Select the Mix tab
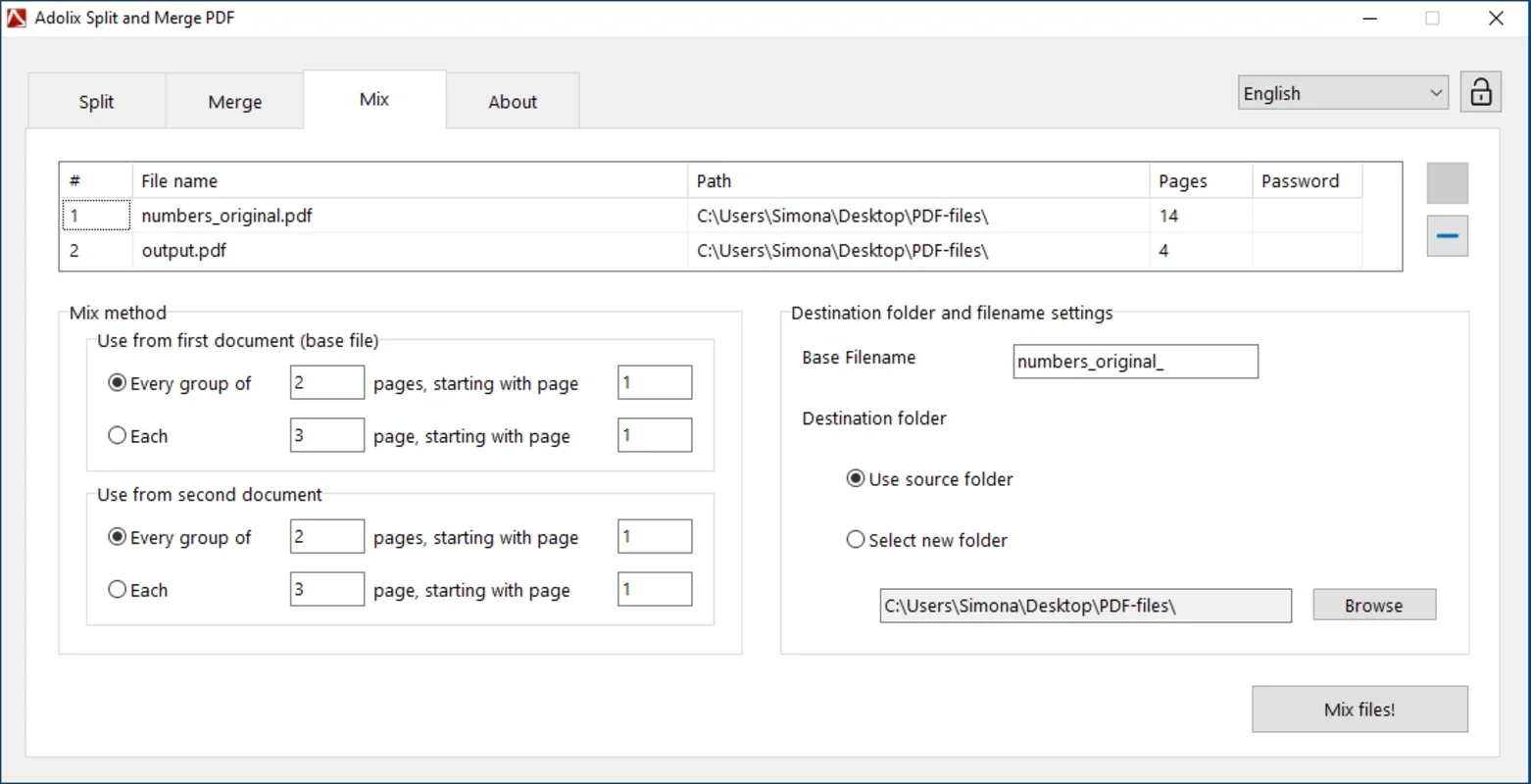 pos(374,99)
